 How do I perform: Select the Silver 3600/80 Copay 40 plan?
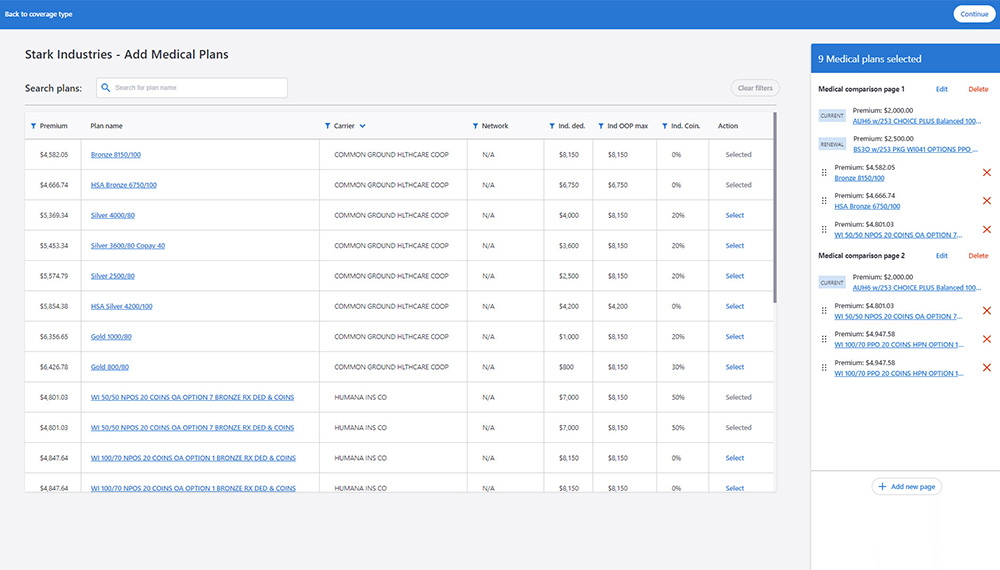pos(735,245)
